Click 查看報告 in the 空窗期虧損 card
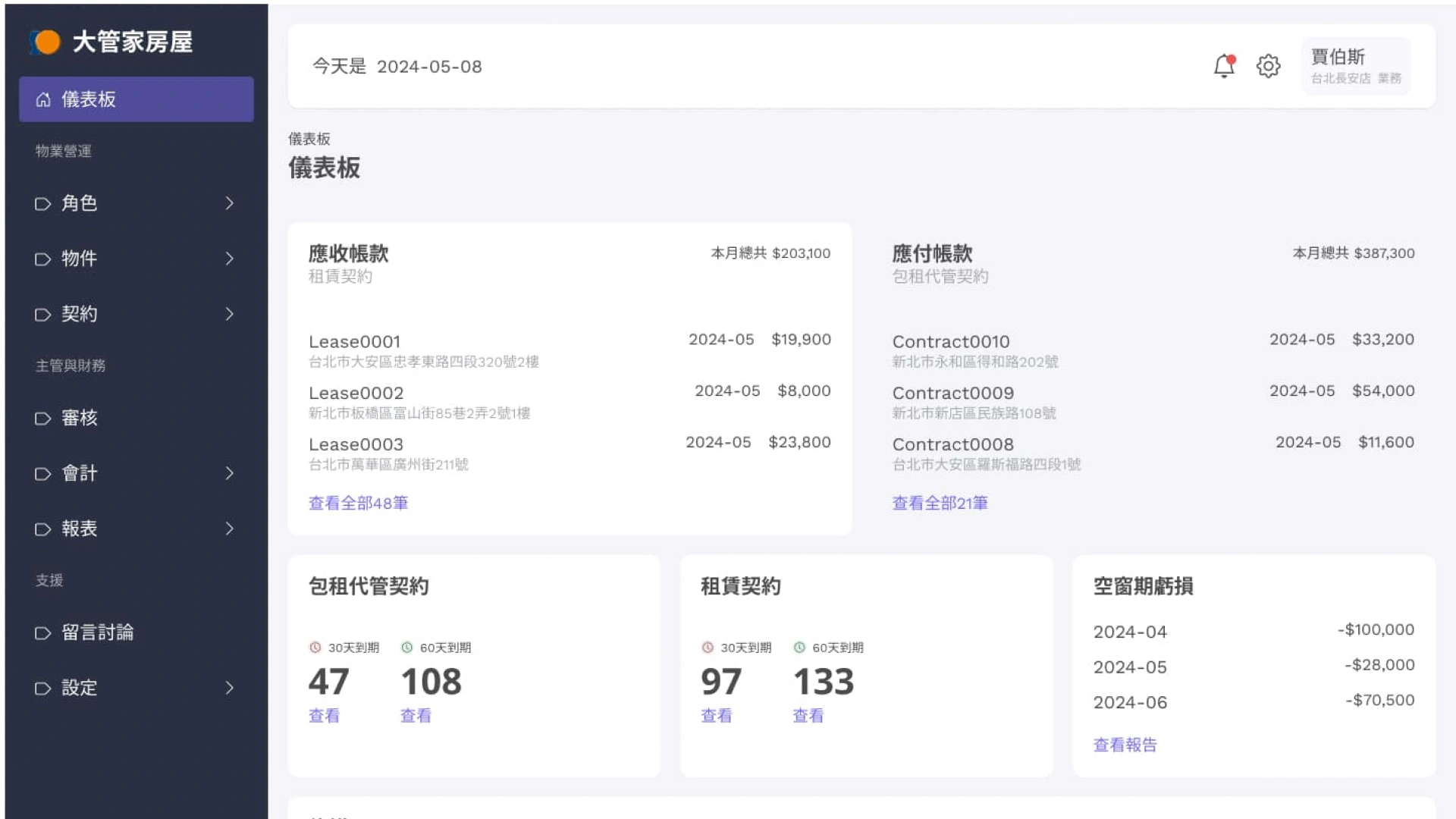The image size is (1456, 819). [x=1124, y=744]
